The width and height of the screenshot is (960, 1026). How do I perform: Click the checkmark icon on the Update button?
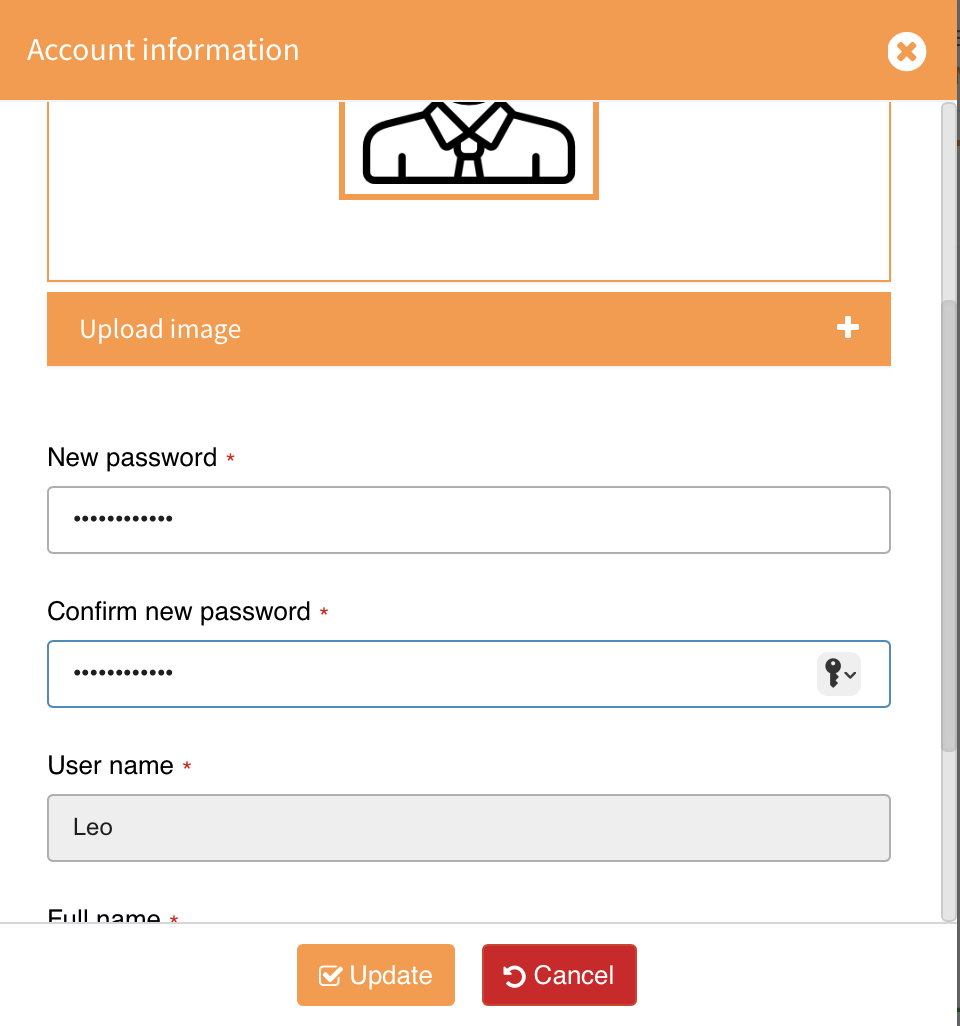[330, 976]
